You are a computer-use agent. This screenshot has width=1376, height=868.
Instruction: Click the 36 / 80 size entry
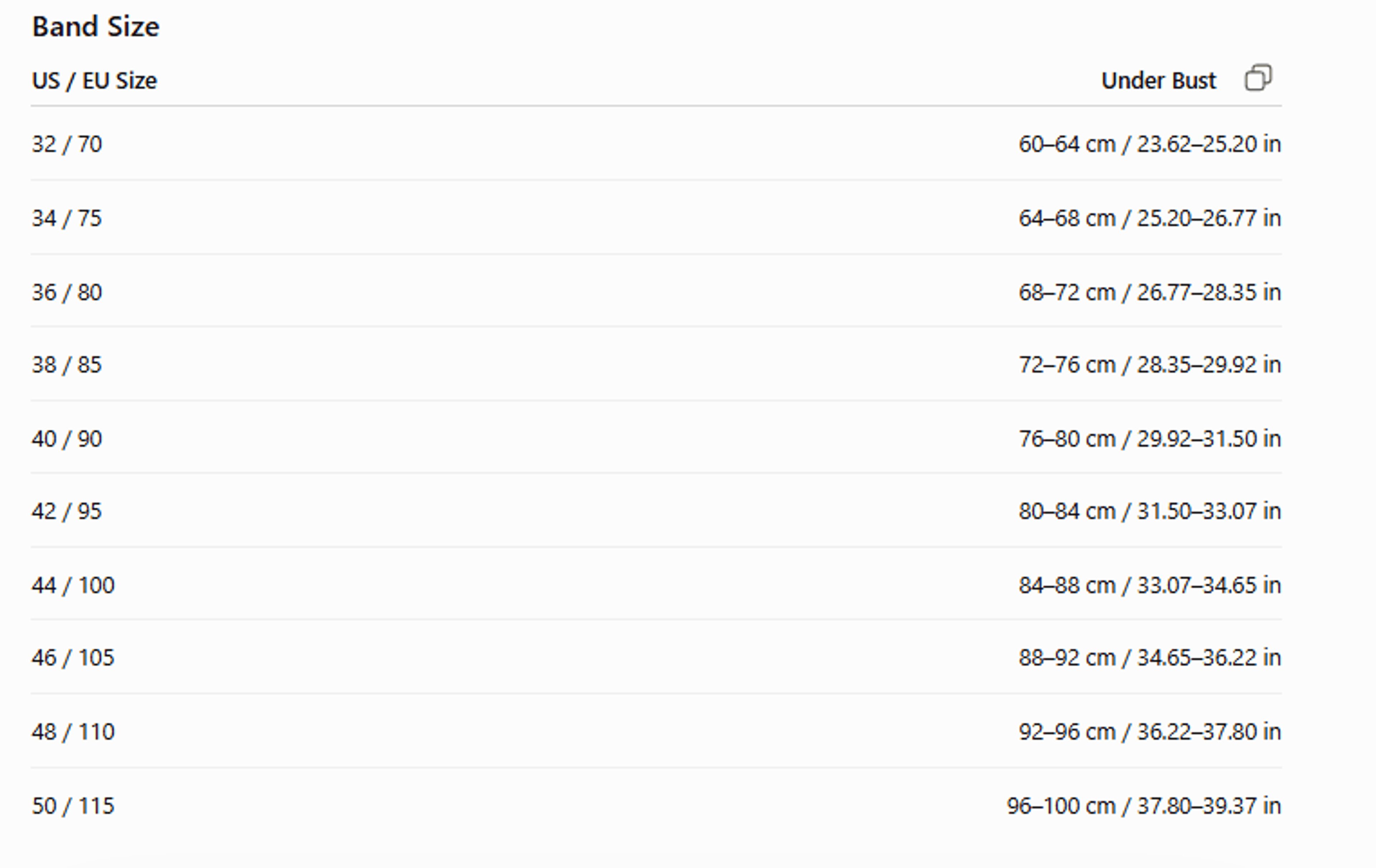(67, 292)
